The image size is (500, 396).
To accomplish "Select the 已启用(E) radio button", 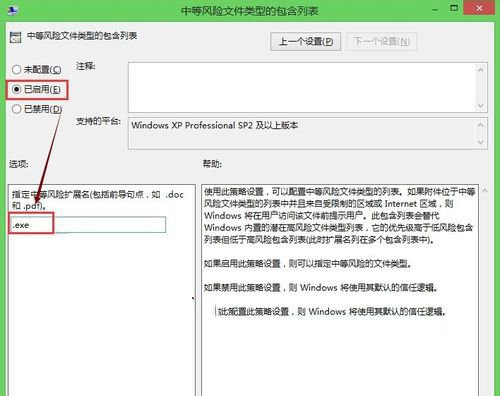I will click(x=16, y=89).
